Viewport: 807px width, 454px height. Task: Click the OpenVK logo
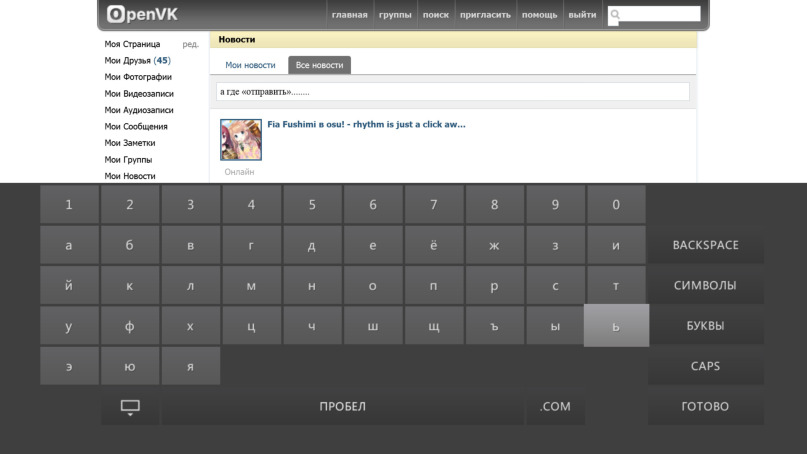[142, 14]
